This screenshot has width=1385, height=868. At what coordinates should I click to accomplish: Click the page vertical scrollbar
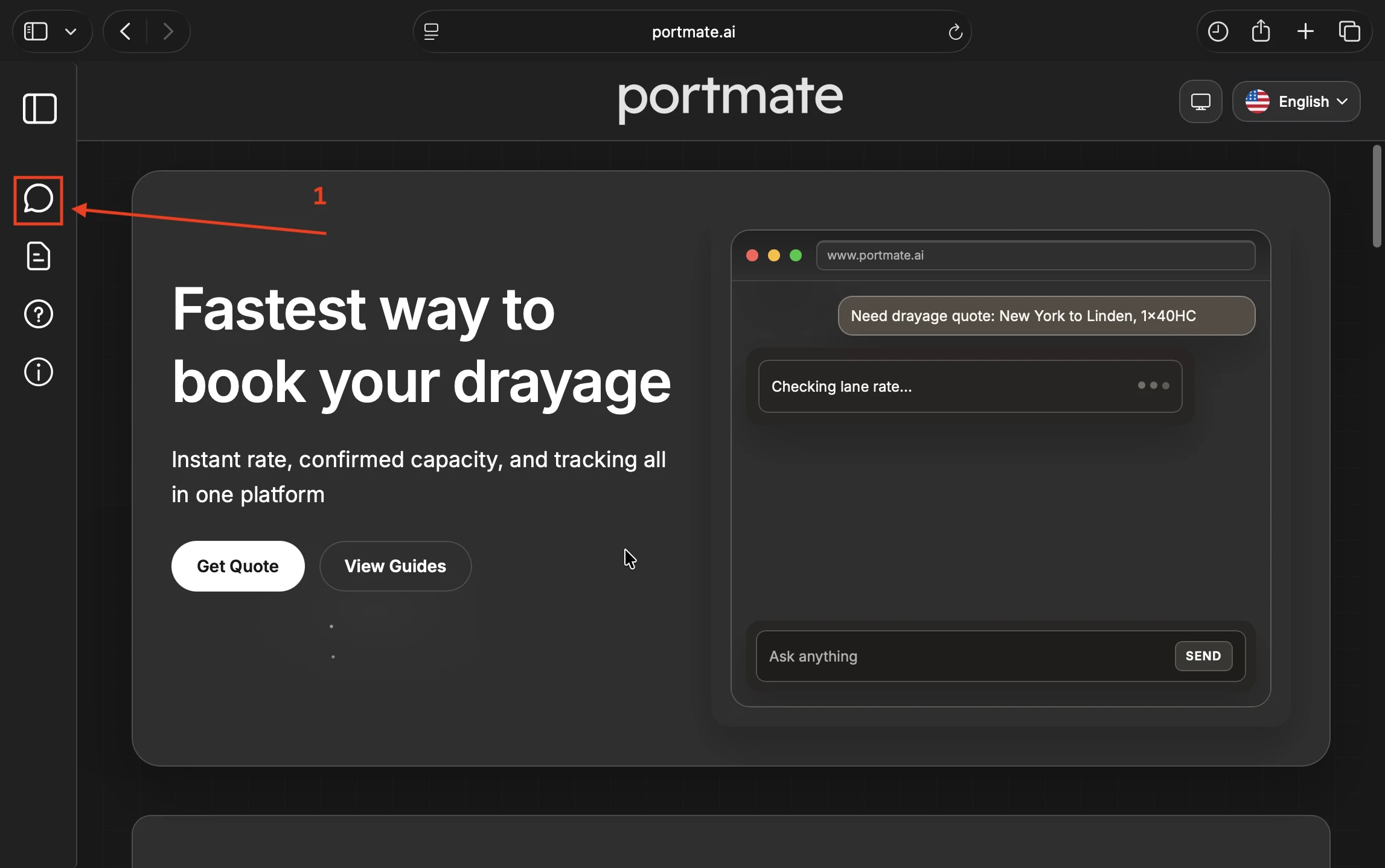[1377, 196]
